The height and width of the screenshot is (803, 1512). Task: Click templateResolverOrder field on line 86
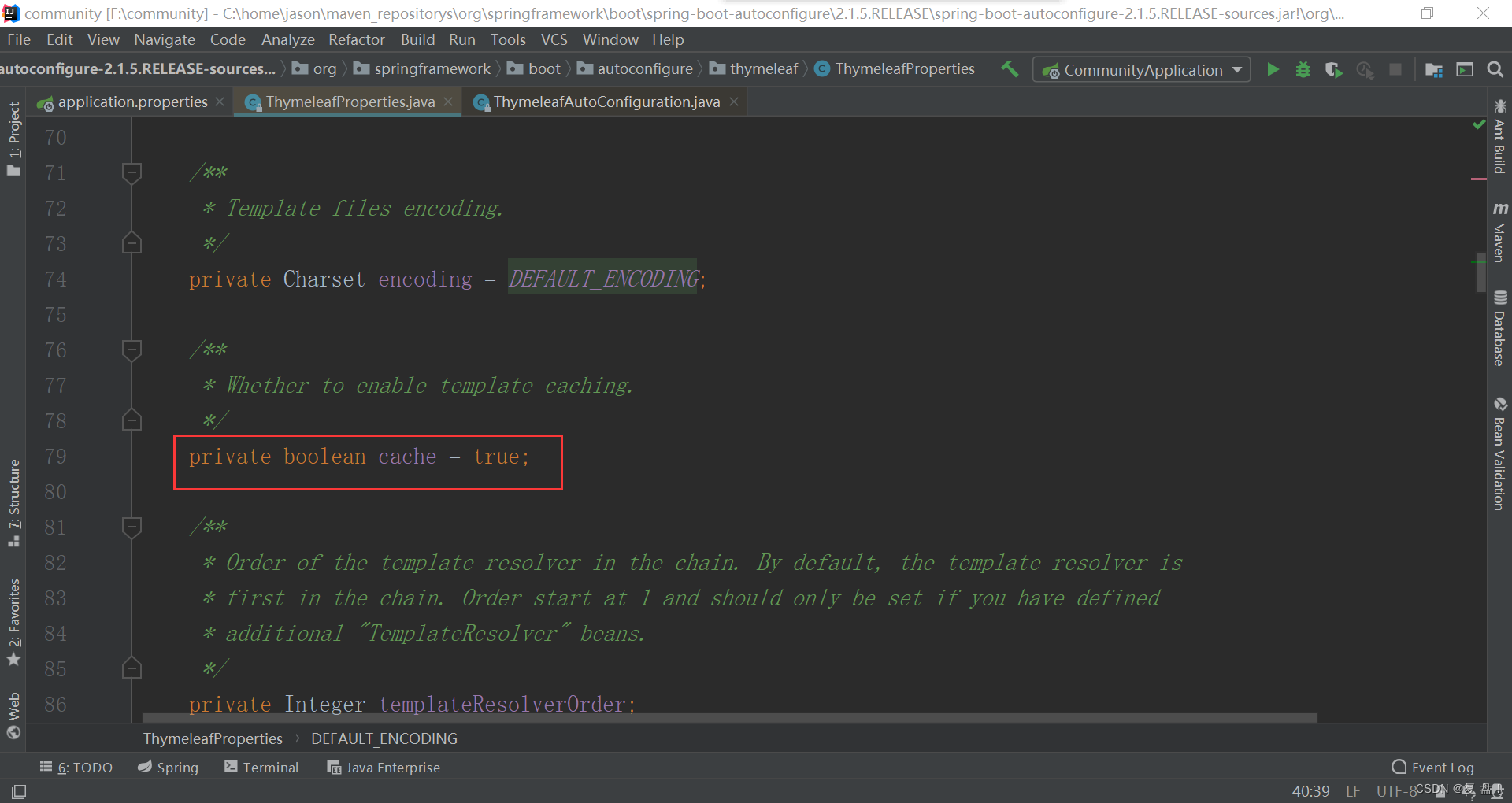tap(502, 704)
